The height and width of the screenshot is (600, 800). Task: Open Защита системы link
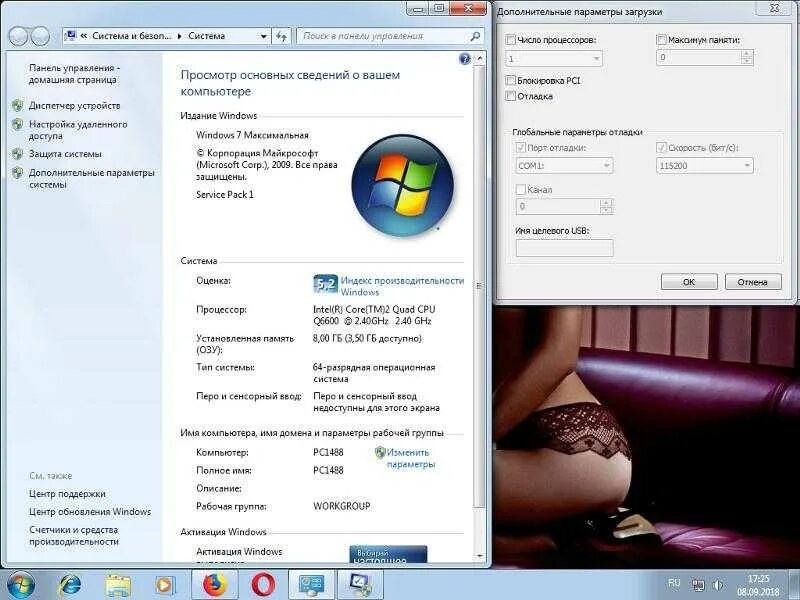tap(65, 154)
